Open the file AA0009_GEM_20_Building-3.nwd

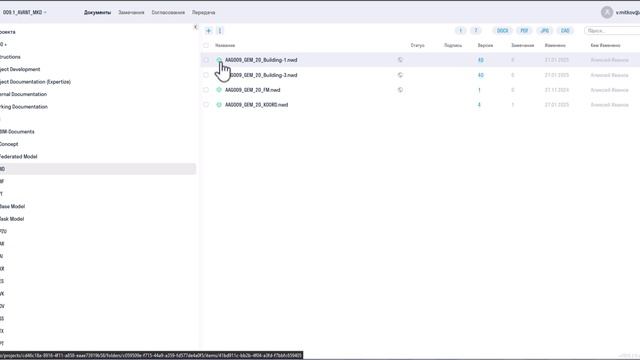(x=264, y=75)
